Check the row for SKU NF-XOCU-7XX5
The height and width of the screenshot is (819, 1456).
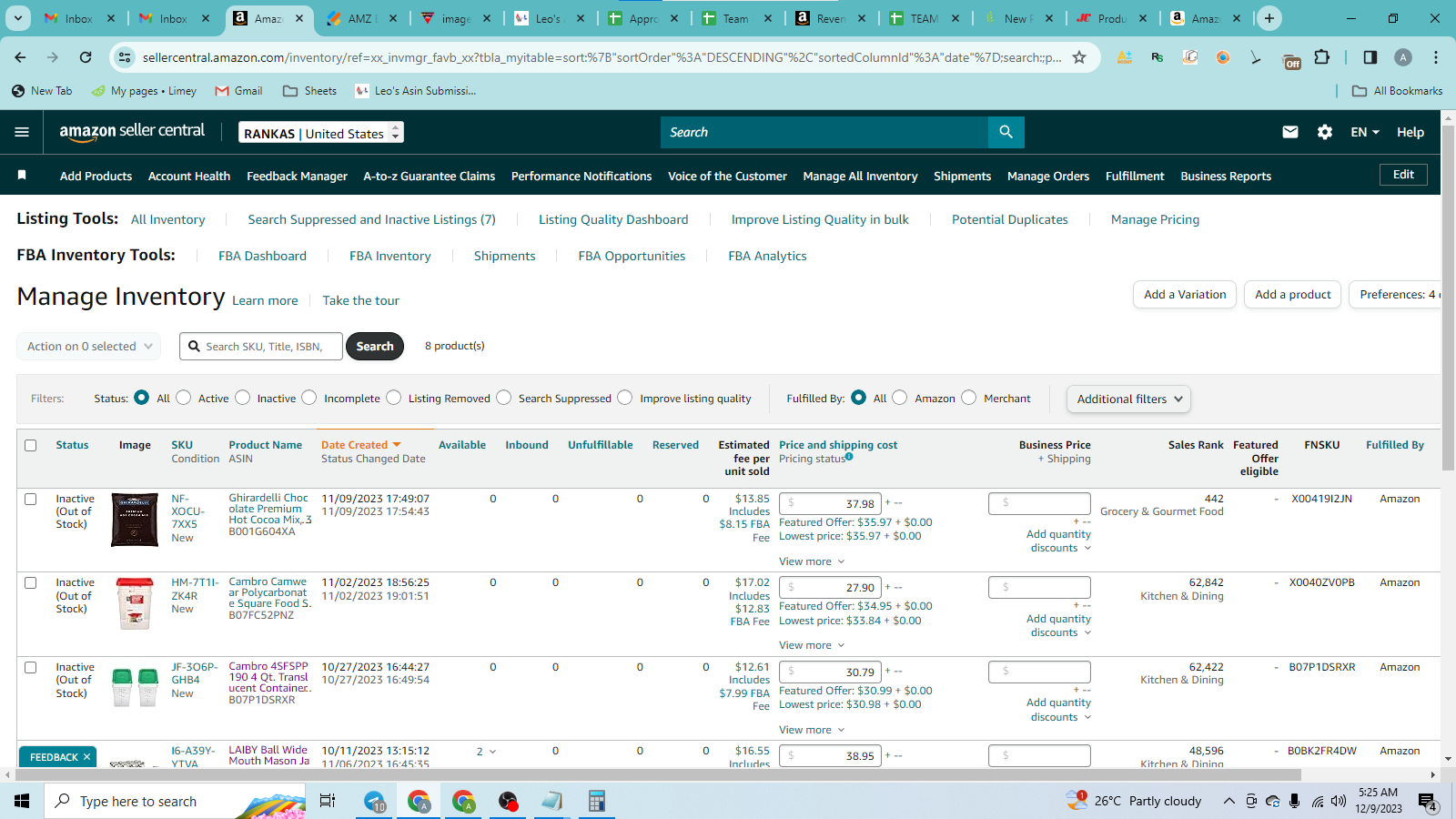tap(31, 500)
